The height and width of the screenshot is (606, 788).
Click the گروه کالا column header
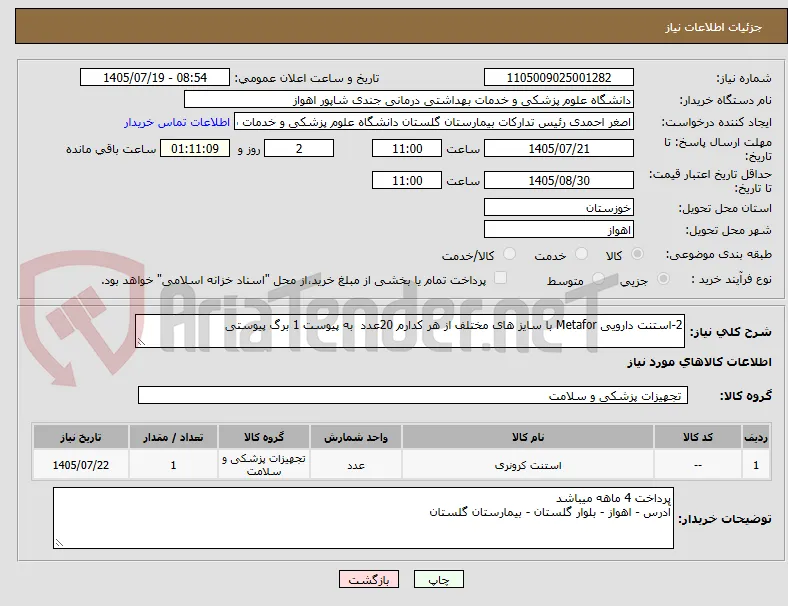tap(264, 437)
